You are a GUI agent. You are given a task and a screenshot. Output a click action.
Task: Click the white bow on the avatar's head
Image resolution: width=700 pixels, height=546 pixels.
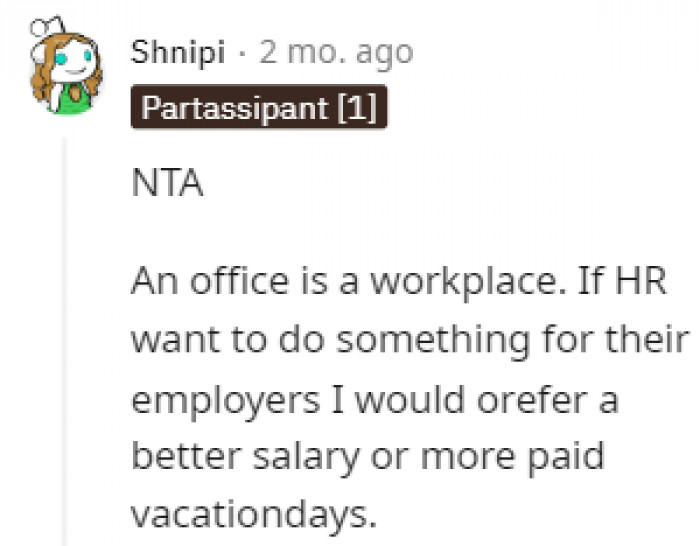click(47, 27)
